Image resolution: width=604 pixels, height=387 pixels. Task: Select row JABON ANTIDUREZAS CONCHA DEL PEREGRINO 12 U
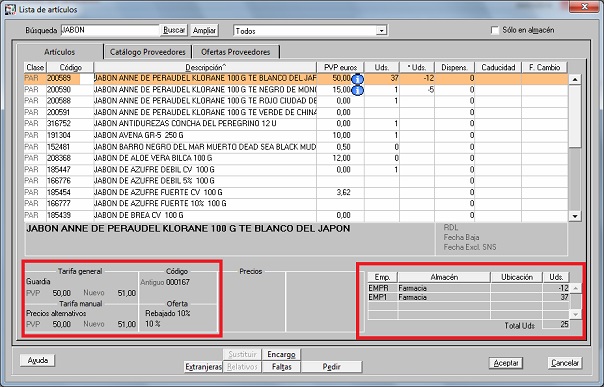[296, 124]
